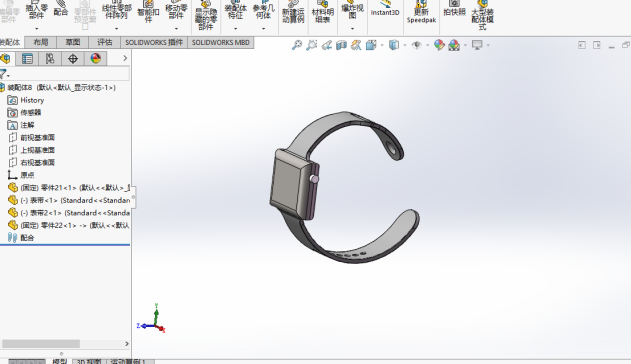The height and width of the screenshot is (364, 631).
Task: Open the View Orientation dropdown arrow
Action: [382, 45]
